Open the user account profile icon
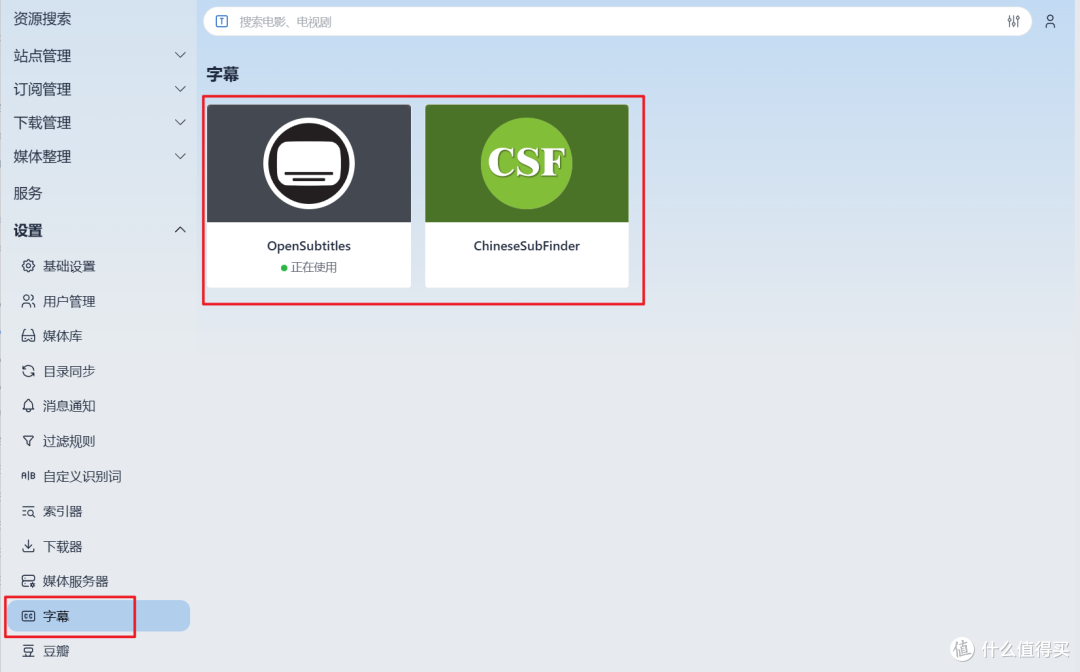Screen dimensions: 1080x672 coord(1050,21)
